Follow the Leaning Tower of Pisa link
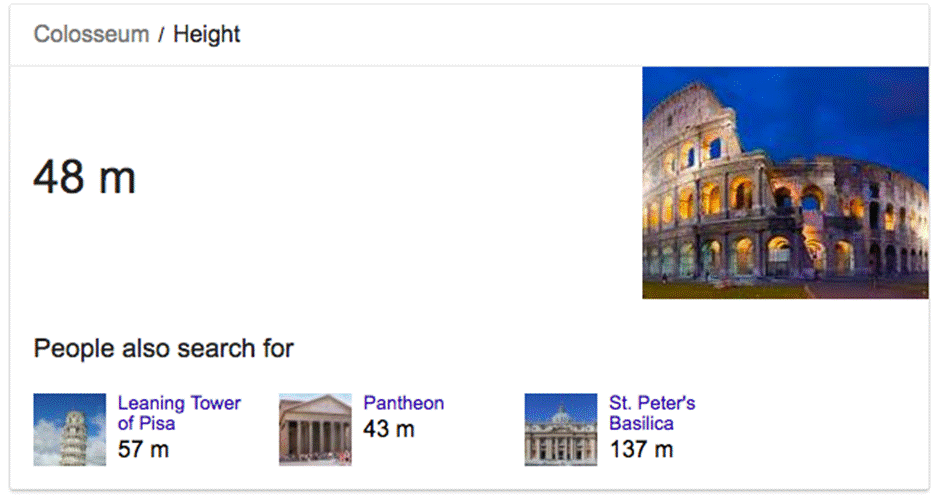This screenshot has height=498, width=936. [x=179, y=413]
